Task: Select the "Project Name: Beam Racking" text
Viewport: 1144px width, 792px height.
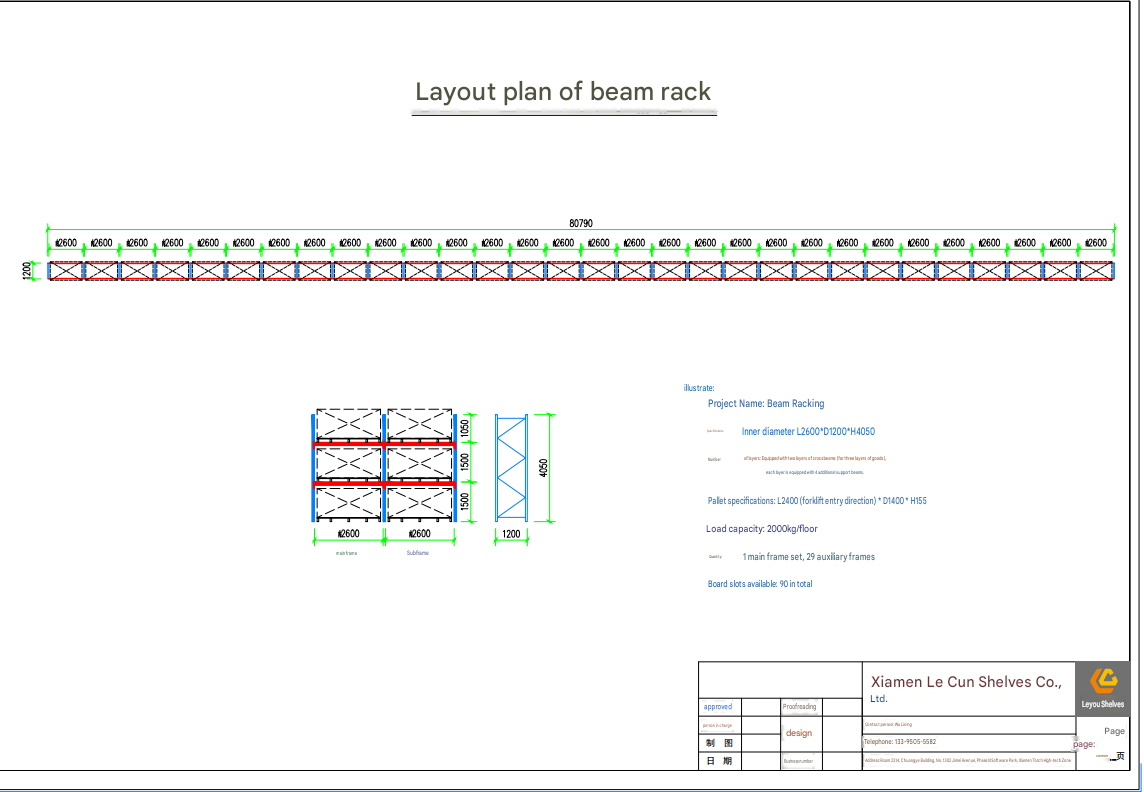Action: pyautogui.click(x=765, y=403)
